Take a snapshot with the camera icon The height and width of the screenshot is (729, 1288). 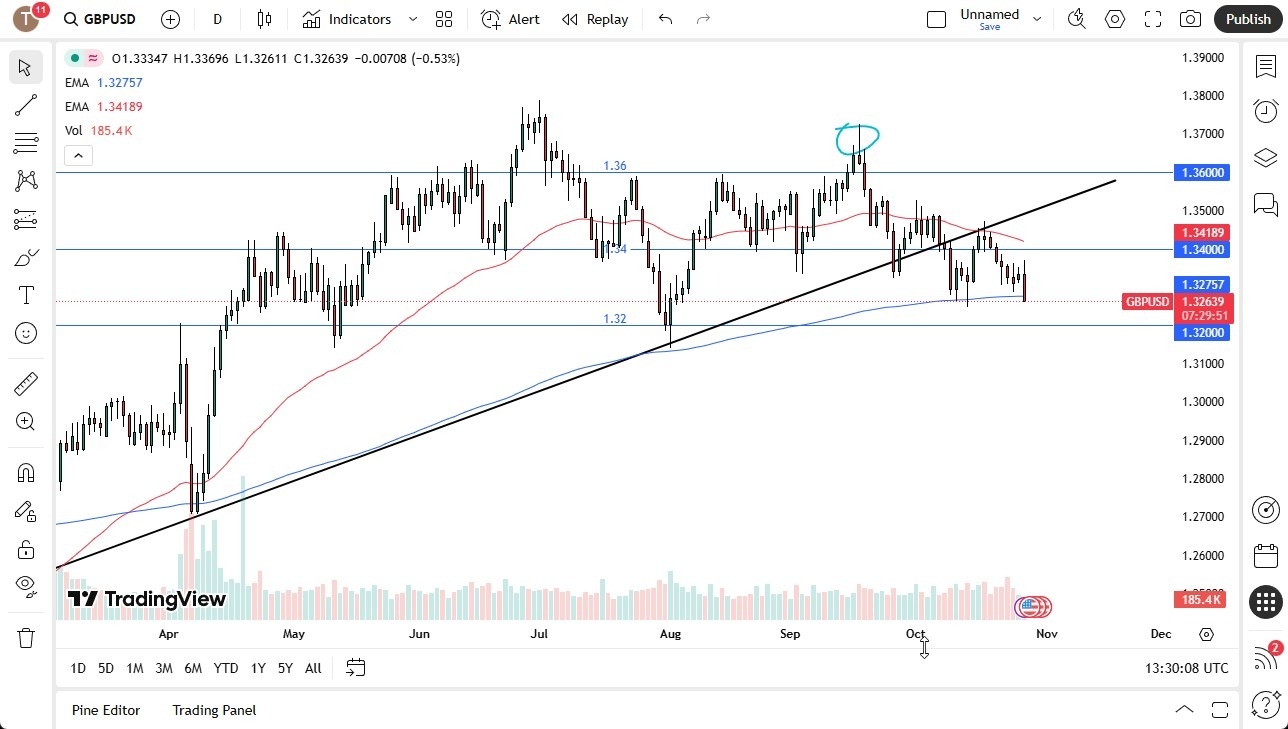tap(1190, 19)
